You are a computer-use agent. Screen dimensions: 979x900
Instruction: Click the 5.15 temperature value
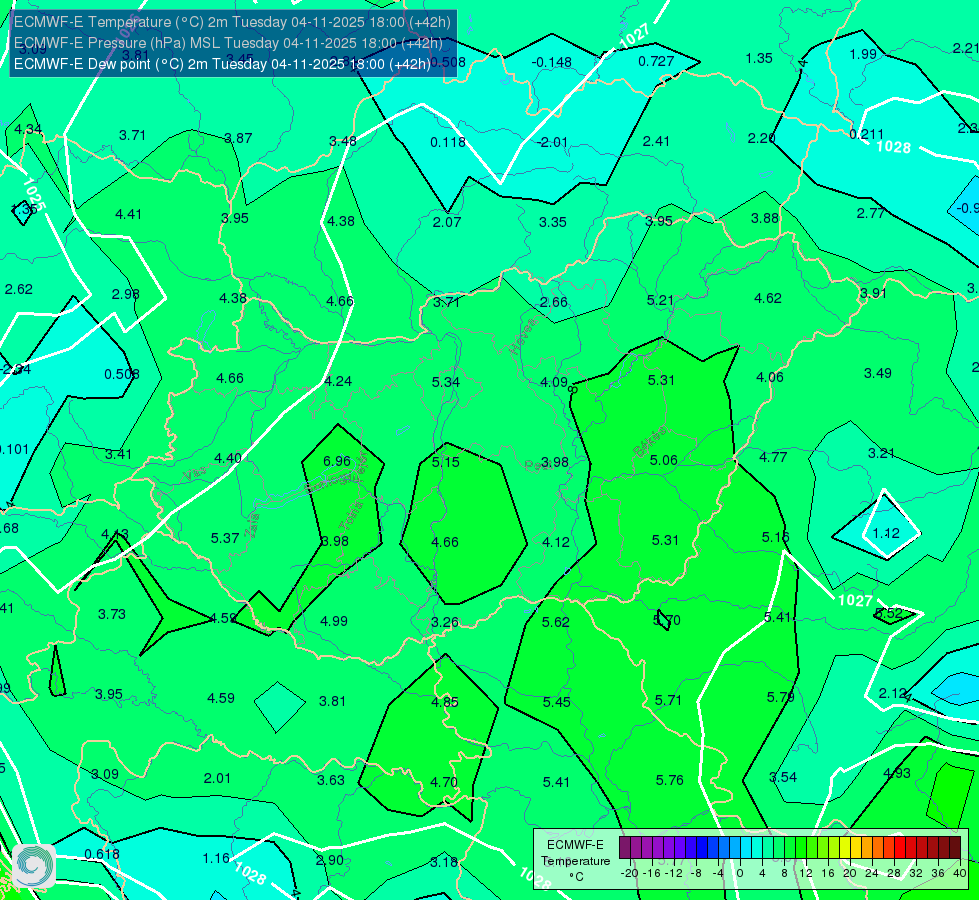click(445, 462)
